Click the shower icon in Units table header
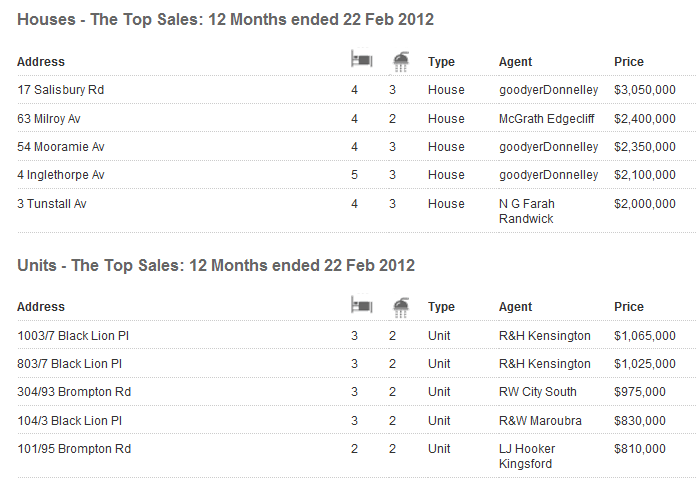Image resolution: width=696 pixels, height=497 pixels. tap(401, 307)
